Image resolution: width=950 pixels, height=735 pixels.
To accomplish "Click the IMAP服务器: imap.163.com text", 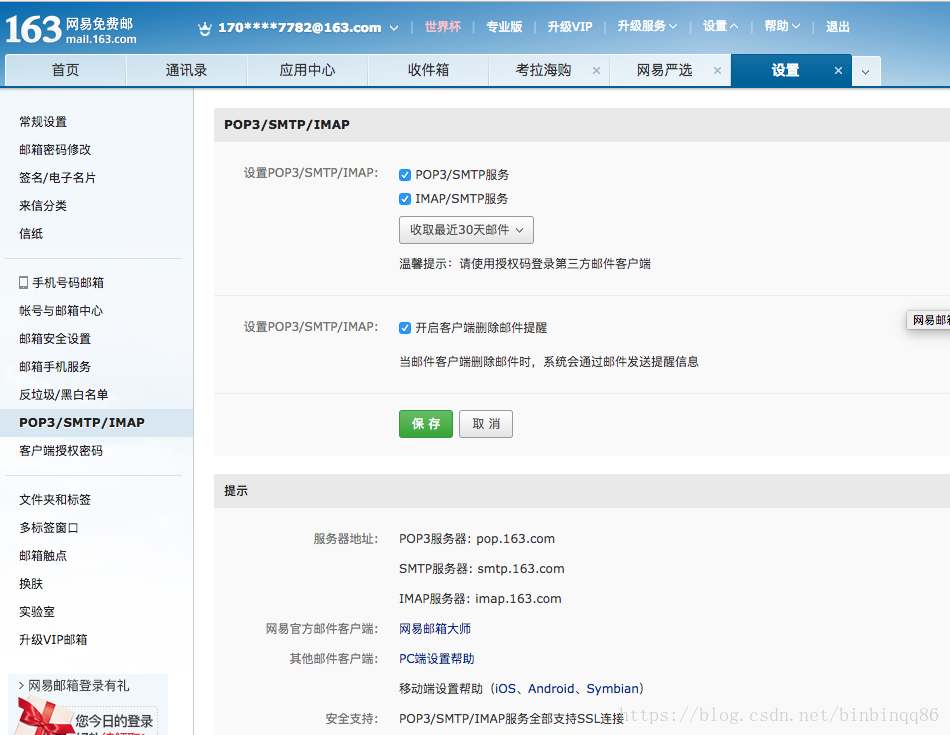I will click(x=480, y=599).
